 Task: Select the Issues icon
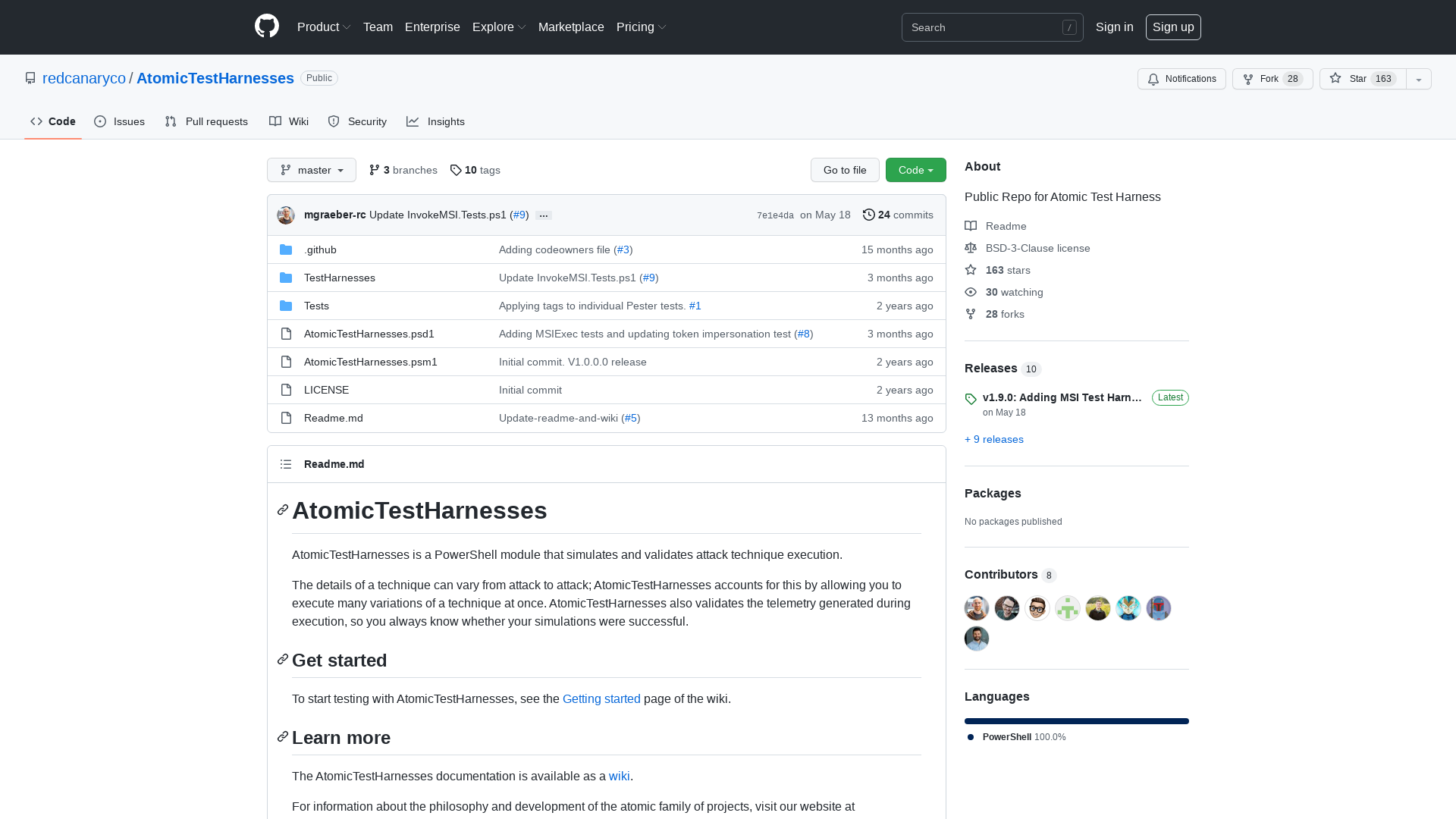point(99,121)
